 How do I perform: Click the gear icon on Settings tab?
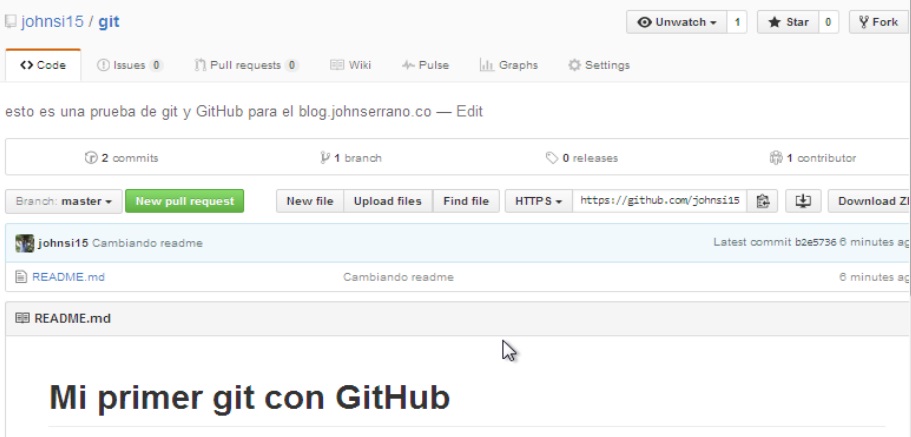(575, 65)
